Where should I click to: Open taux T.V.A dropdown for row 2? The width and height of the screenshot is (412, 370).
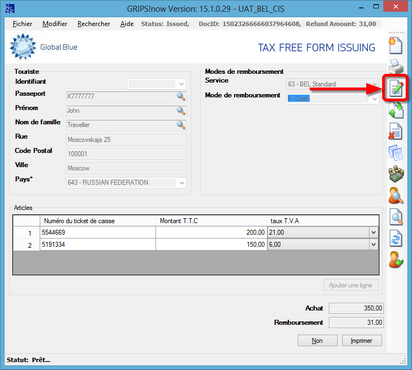click(x=374, y=244)
